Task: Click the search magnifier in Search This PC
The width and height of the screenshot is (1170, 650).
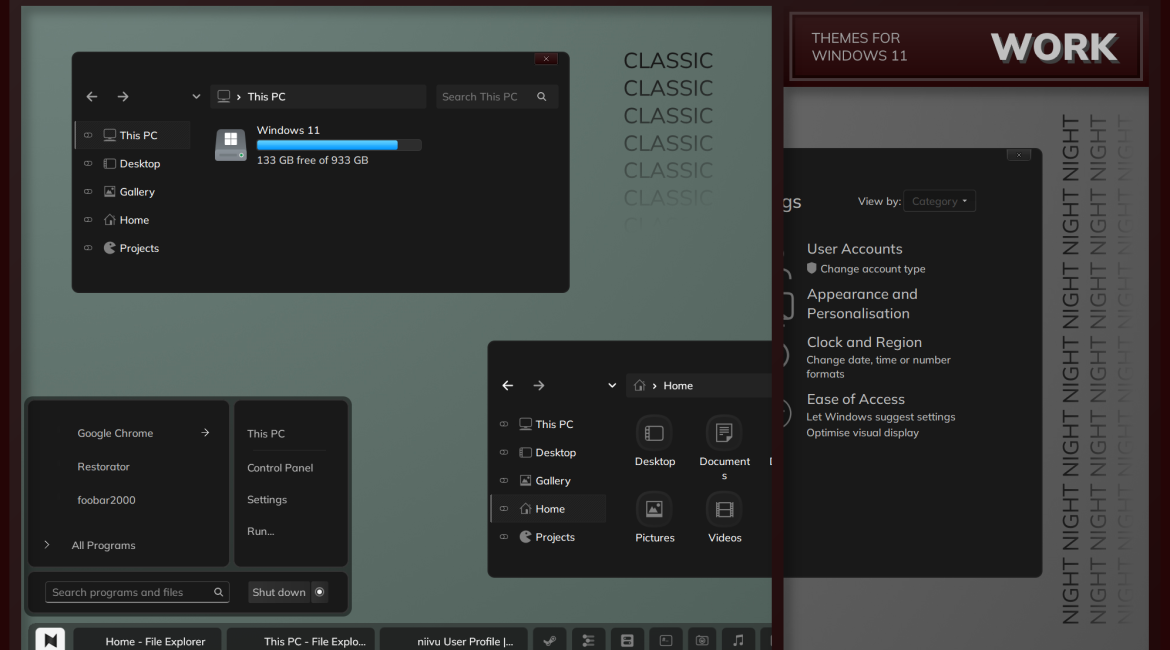Action: [542, 97]
